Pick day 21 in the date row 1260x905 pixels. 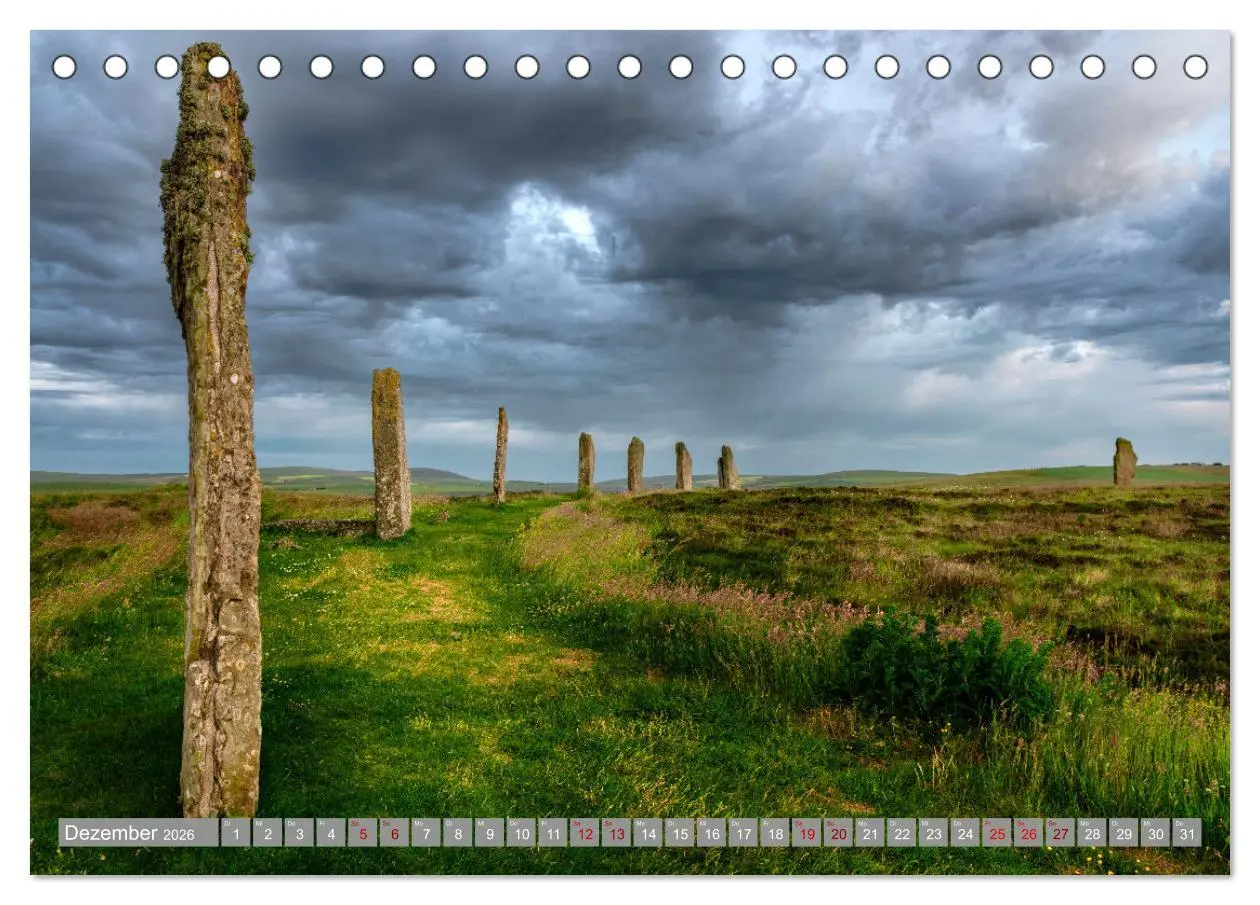[870, 833]
